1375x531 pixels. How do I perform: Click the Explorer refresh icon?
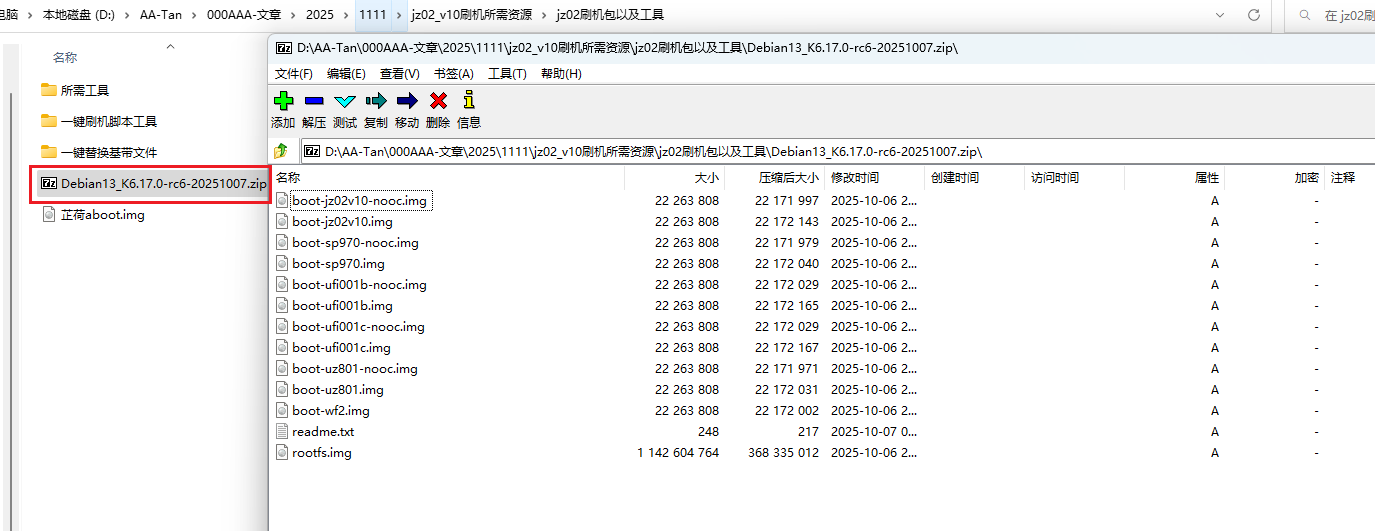(x=1254, y=15)
